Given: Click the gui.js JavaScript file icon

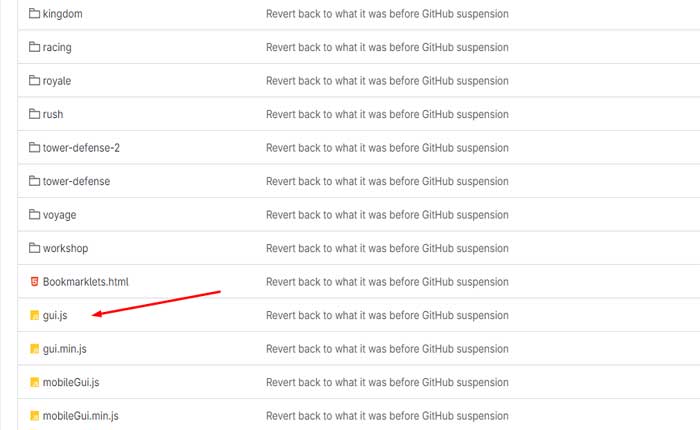Looking at the screenshot, I should [x=34, y=316].
